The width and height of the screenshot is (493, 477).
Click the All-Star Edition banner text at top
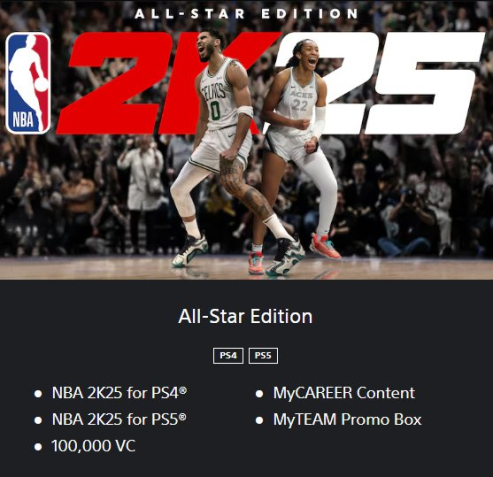(247, 14)
